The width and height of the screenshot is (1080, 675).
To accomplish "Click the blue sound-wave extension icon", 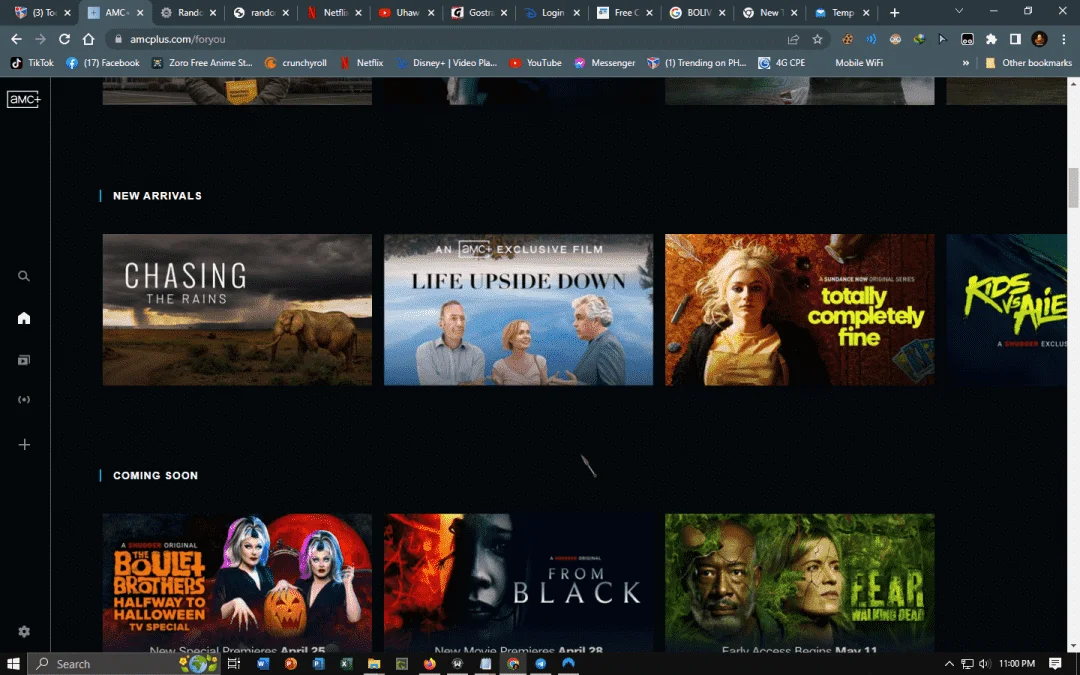I will (x=871, y=39).
